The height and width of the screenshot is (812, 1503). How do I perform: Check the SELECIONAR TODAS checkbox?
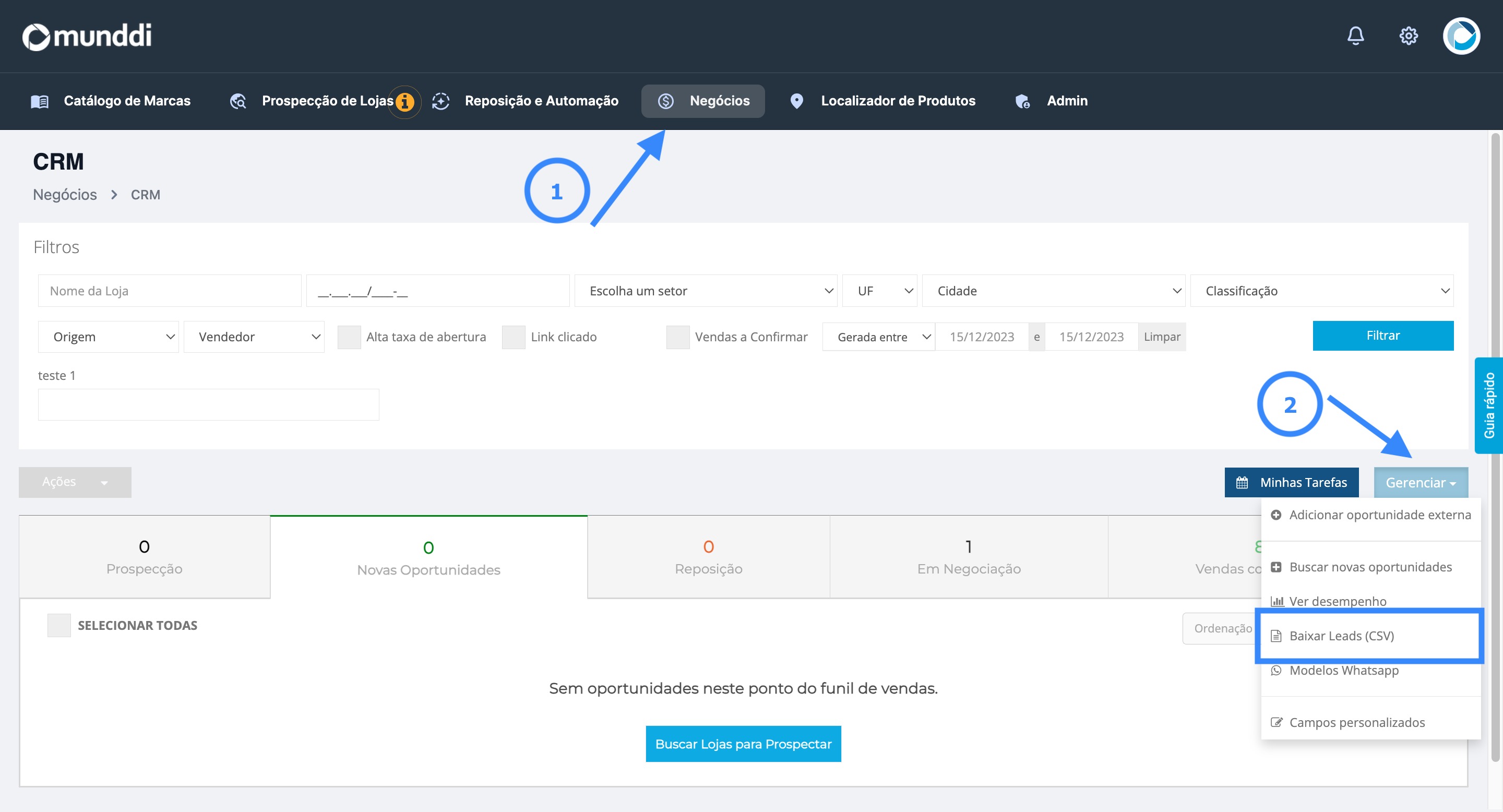pyautogui.click(x=59, y=625)
